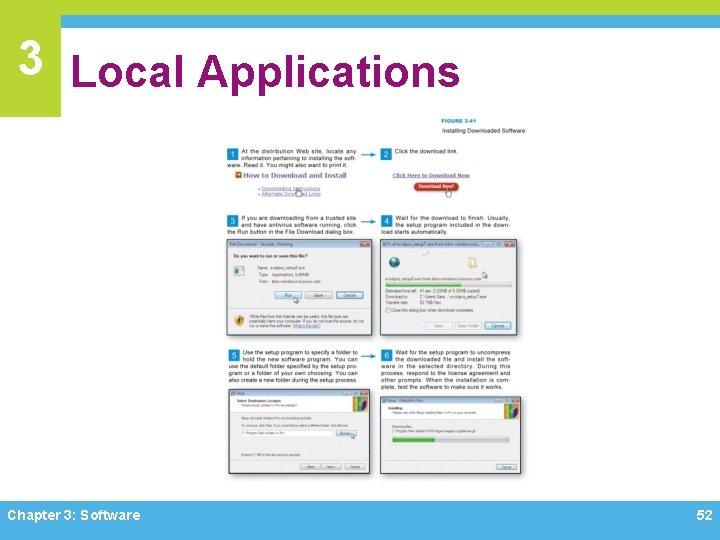The height and width of the screenshot is (540, 720).
Task: Click Save in the File Download dialog
Action: click(319, 295)
